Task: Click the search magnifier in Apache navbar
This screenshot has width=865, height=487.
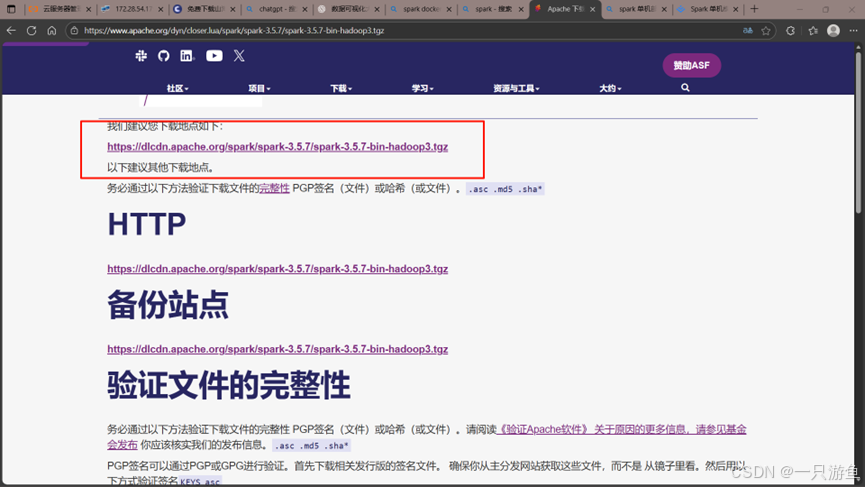Action: pos(685,88)
